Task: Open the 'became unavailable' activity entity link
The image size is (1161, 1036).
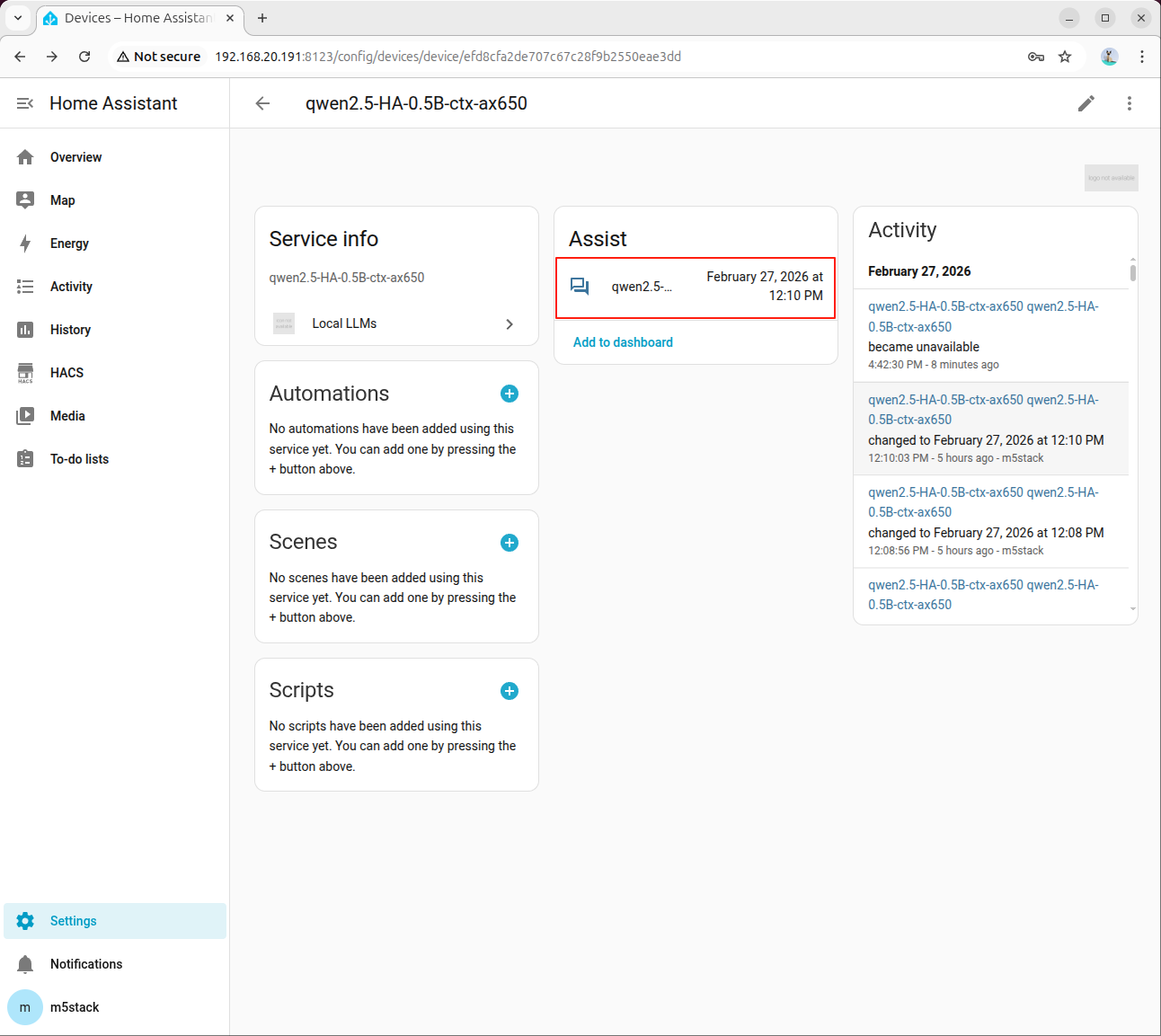Action: 983,316
